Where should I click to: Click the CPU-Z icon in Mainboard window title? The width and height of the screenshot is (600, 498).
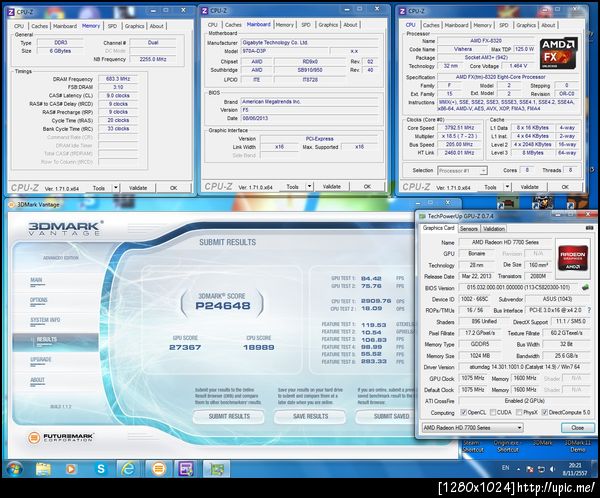205,11
